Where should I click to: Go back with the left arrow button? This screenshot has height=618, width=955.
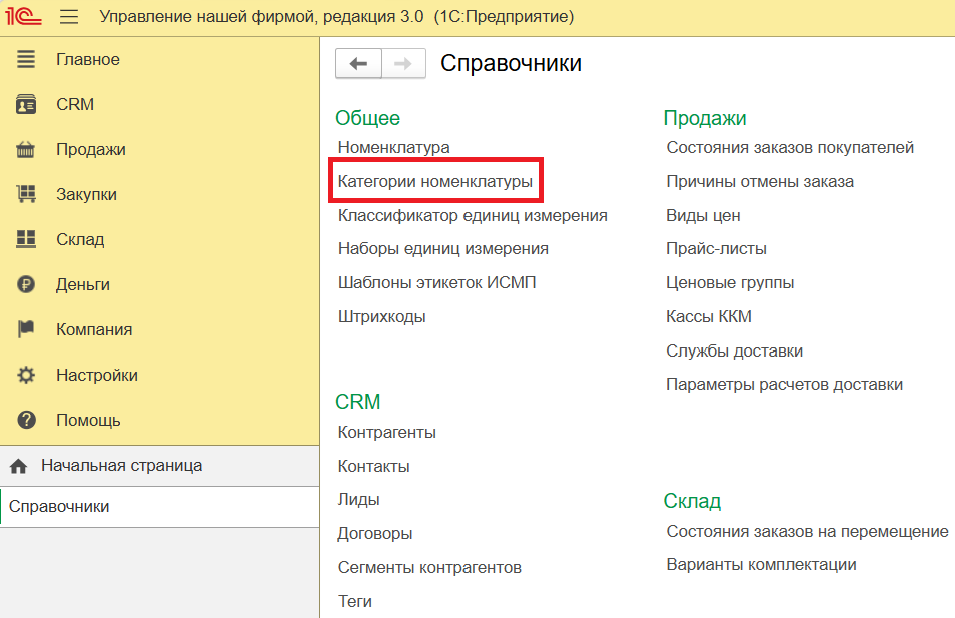point(358,63)
